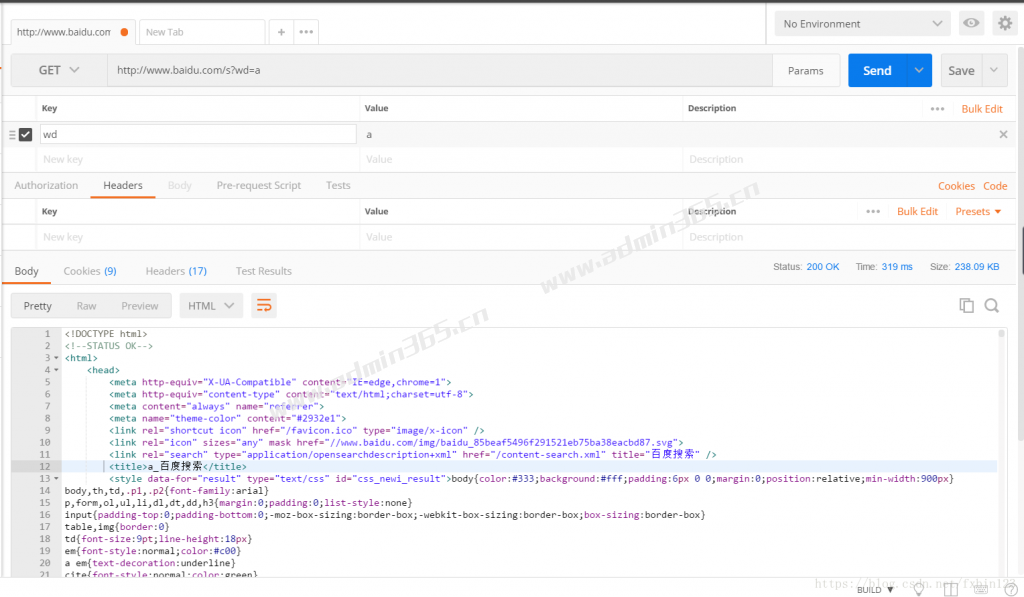Collapse the <head> node at line 4
This screenshot has height=597, width=1024.
(56, 370)
